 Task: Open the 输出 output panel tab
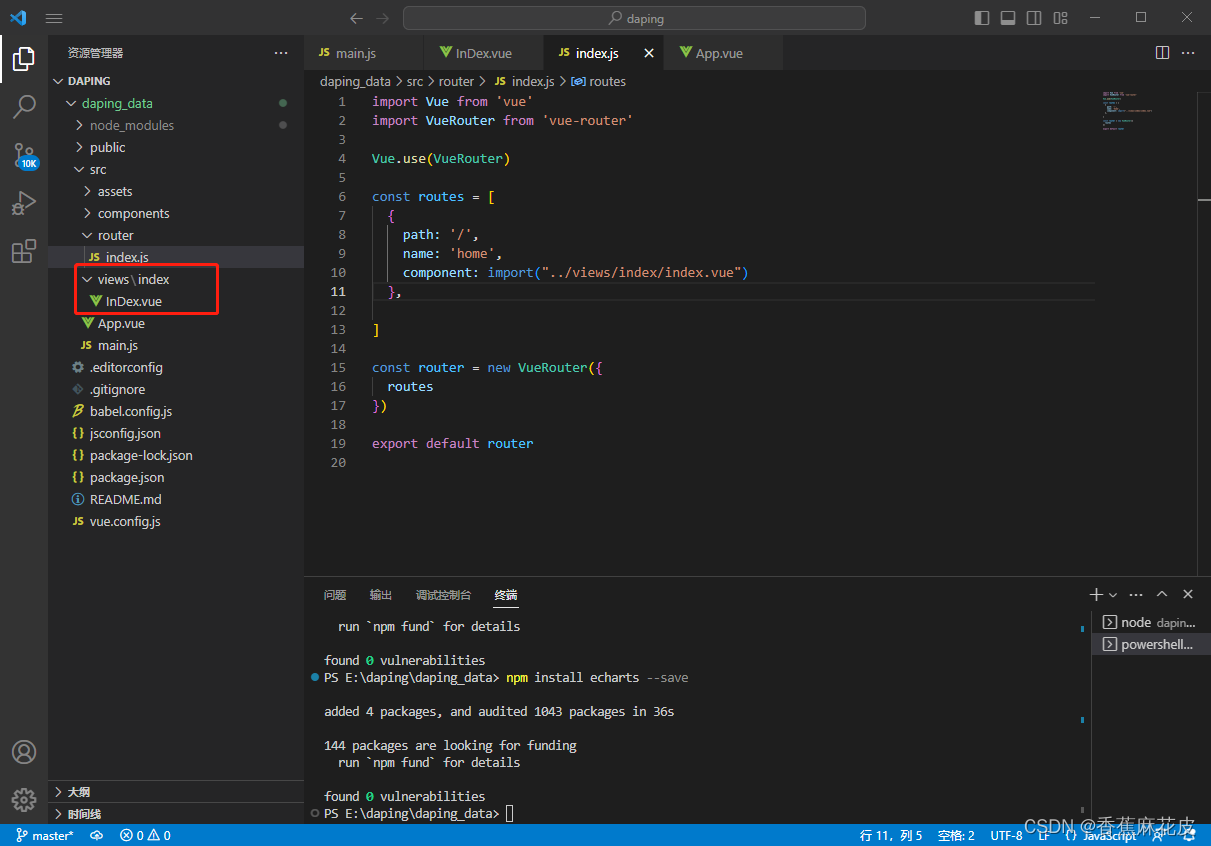(x=381, y=595)
